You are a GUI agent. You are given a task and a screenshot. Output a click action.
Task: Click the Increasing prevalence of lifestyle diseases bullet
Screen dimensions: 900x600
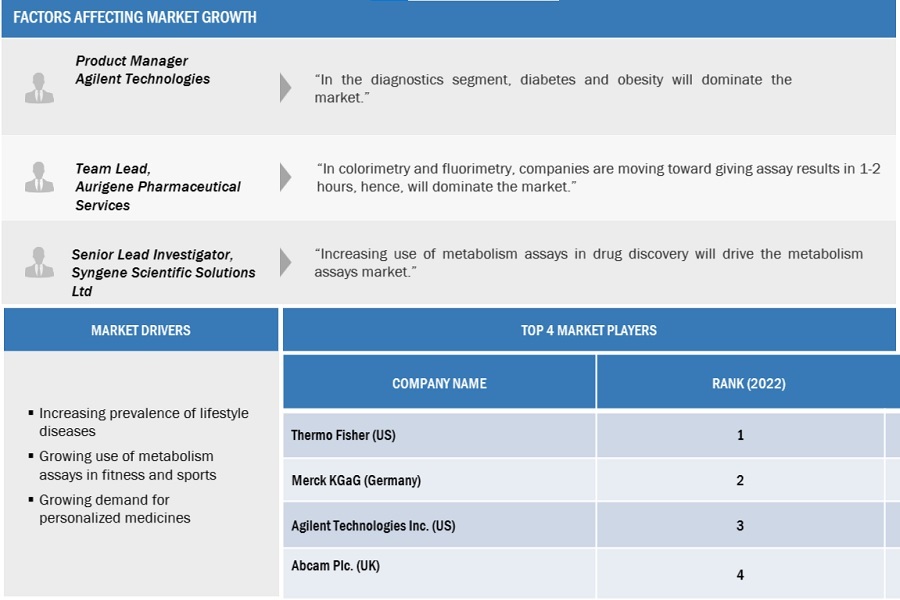tap(143, 422)
